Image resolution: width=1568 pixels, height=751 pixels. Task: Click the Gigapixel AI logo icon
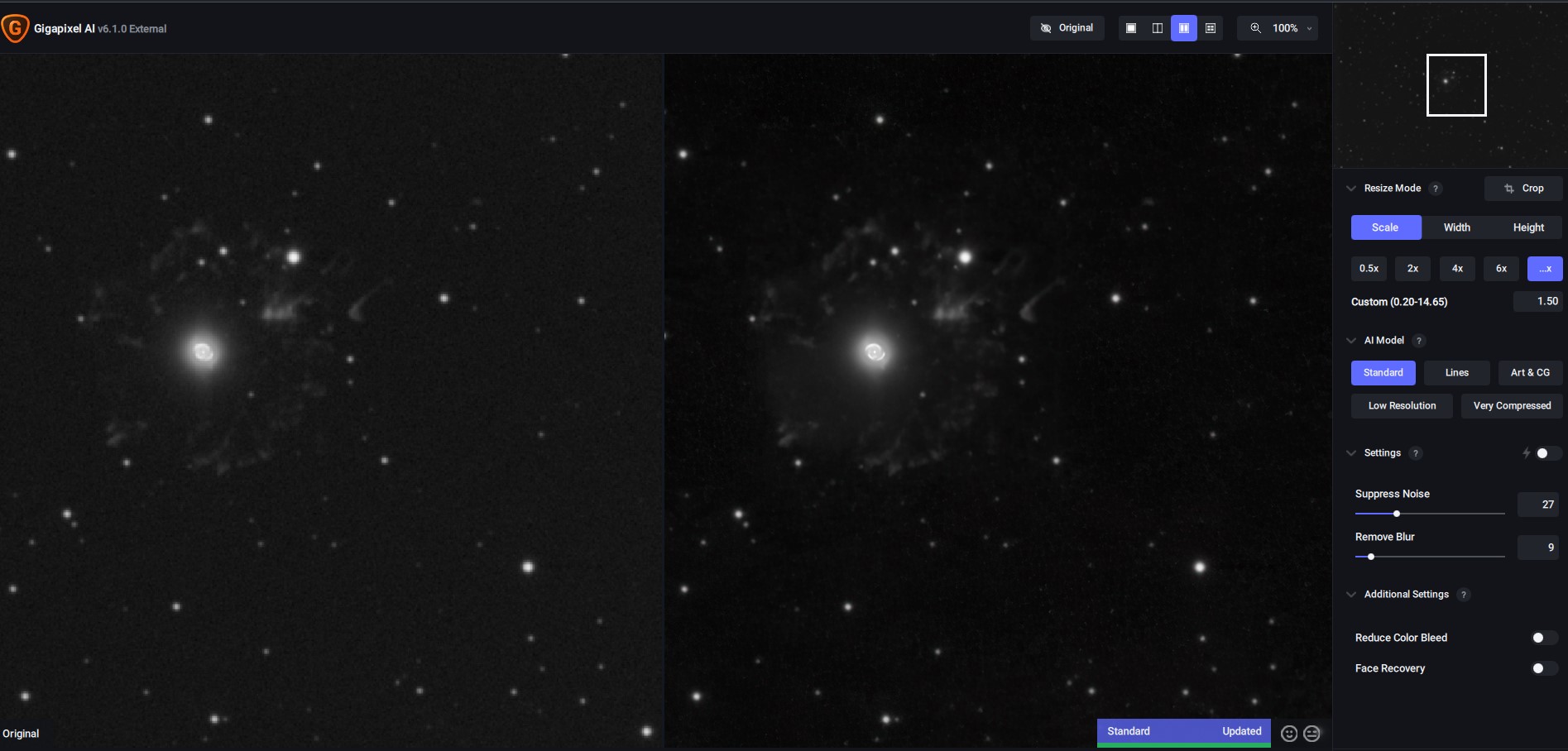pos(15,28)
